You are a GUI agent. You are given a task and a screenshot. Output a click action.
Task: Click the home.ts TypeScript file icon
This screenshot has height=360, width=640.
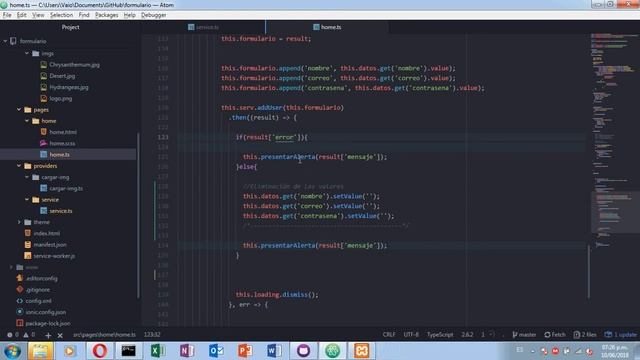click(44, 154)
